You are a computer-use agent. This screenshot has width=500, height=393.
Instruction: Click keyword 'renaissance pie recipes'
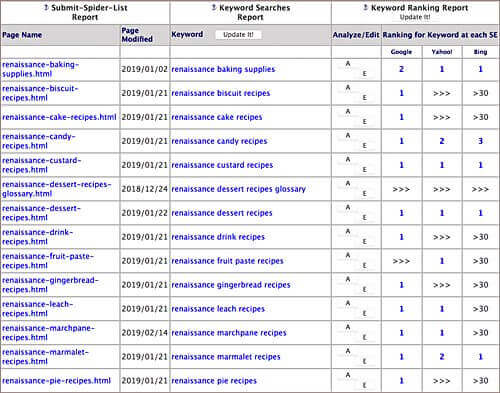pyautogui.click(x=214, y=381)
